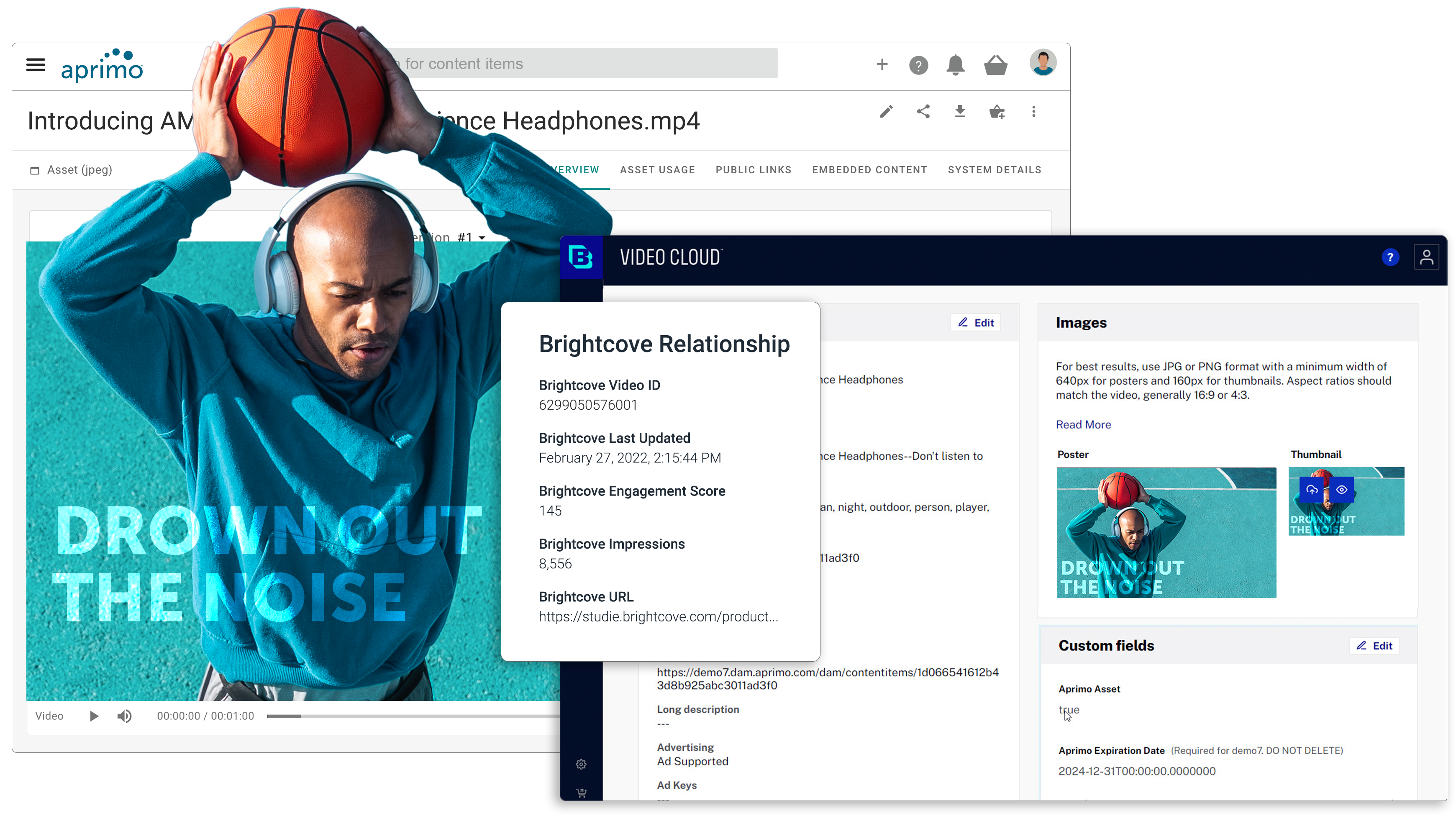Click the plus add icon in Aprimo header
Screen dimensions: 1456x824
[882, 64]
